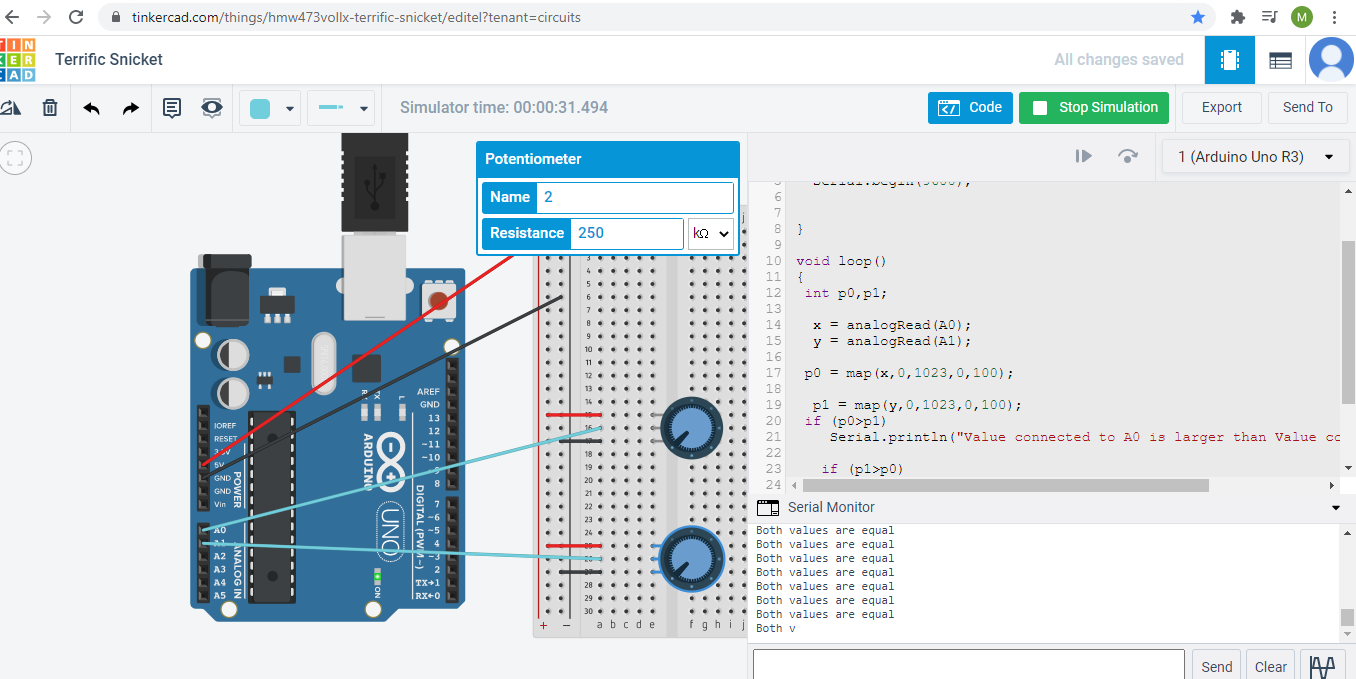Bookmark this page with the star icon
The width and height of the screenshot is (1356, 679).
[1198, 17]
